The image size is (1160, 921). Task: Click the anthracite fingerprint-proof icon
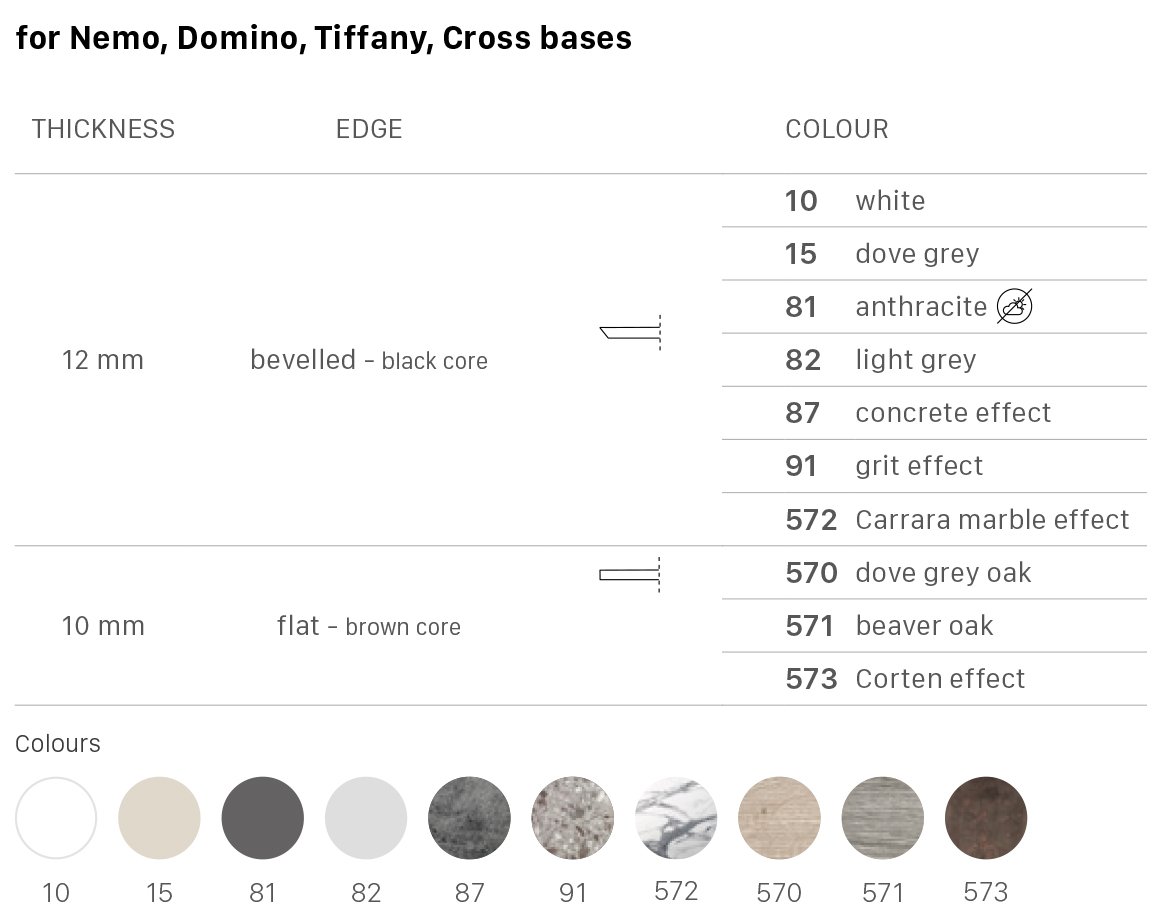click(1014, 306)
